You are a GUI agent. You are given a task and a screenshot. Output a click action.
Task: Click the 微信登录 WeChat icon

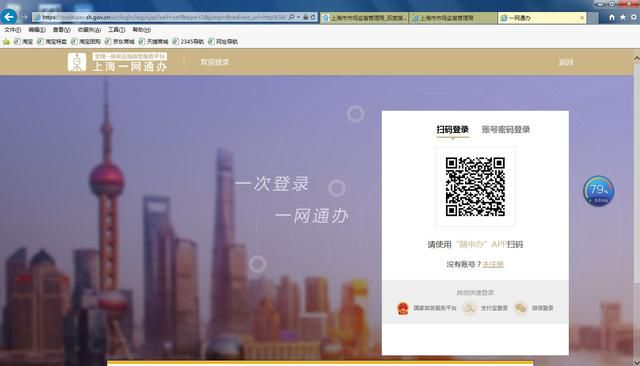tap(520, 308)
